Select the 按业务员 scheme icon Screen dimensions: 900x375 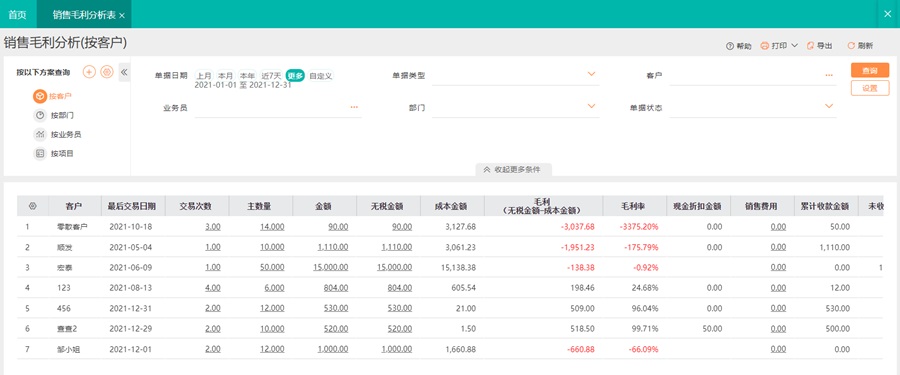[x=40, y=135]
